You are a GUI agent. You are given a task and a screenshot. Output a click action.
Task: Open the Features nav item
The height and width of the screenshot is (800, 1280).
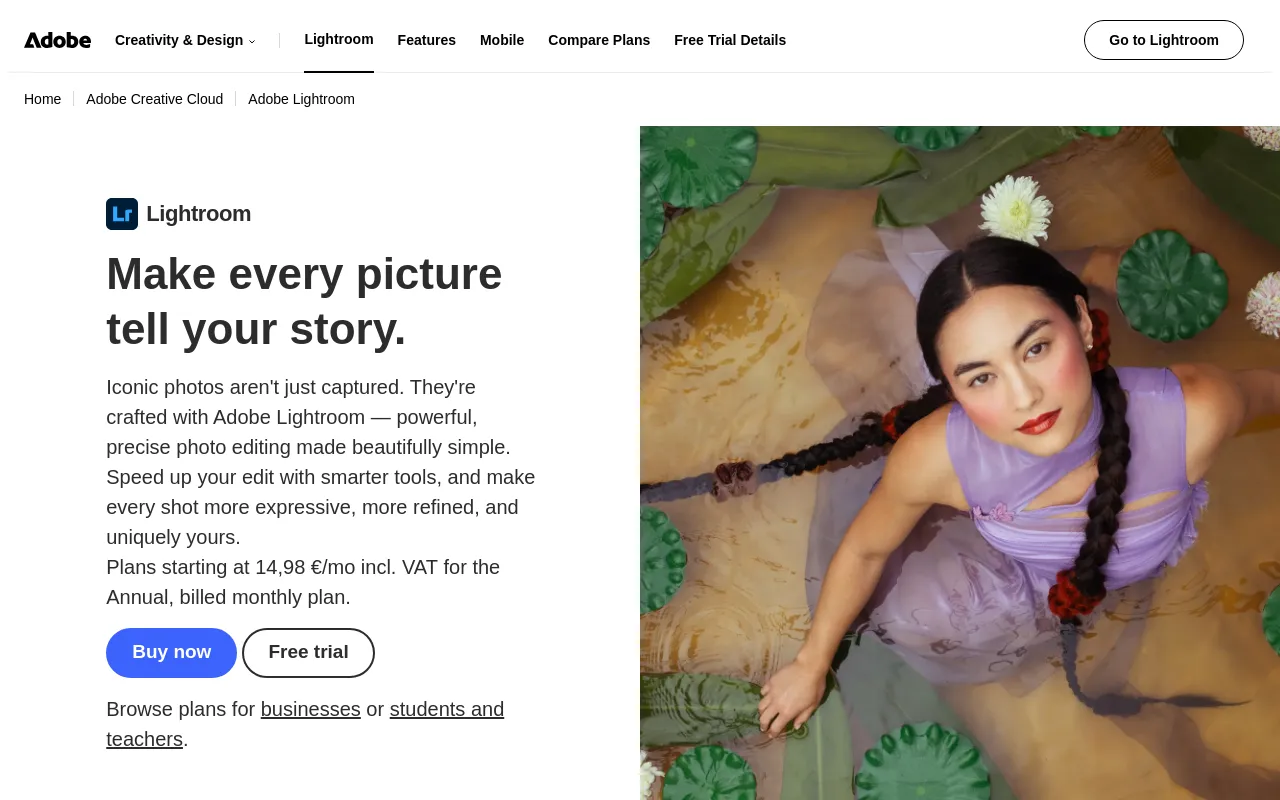427,40
